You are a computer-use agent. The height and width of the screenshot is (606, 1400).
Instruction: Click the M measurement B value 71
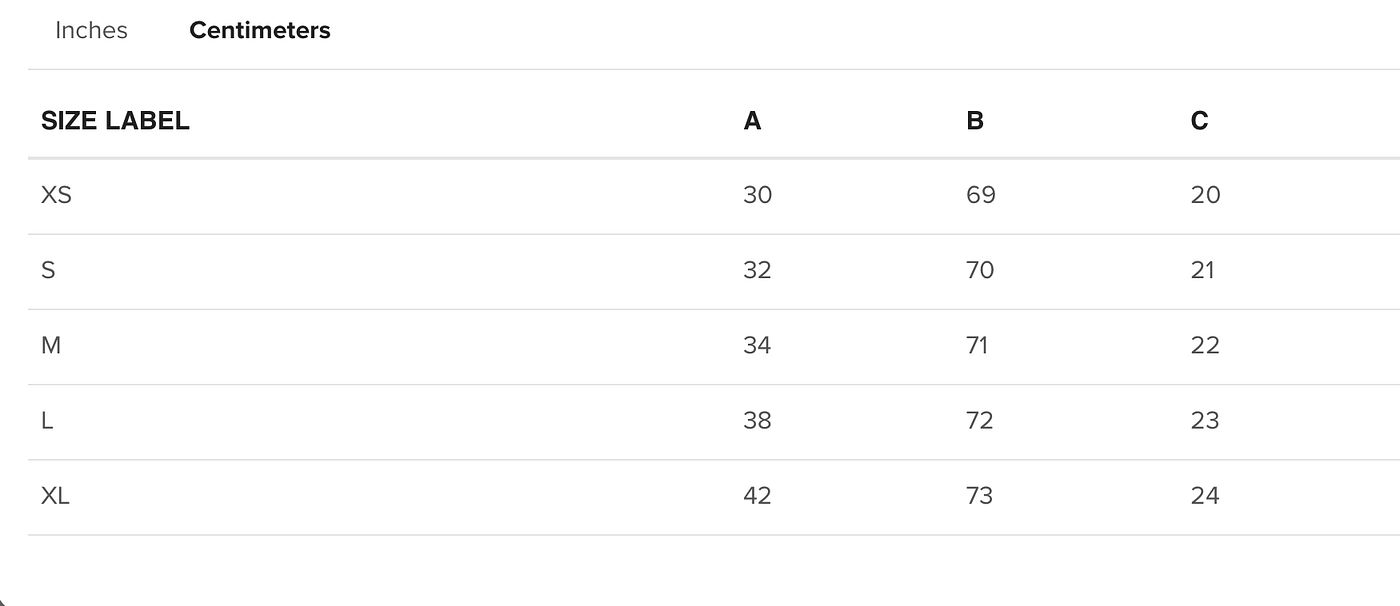[978, 345]
